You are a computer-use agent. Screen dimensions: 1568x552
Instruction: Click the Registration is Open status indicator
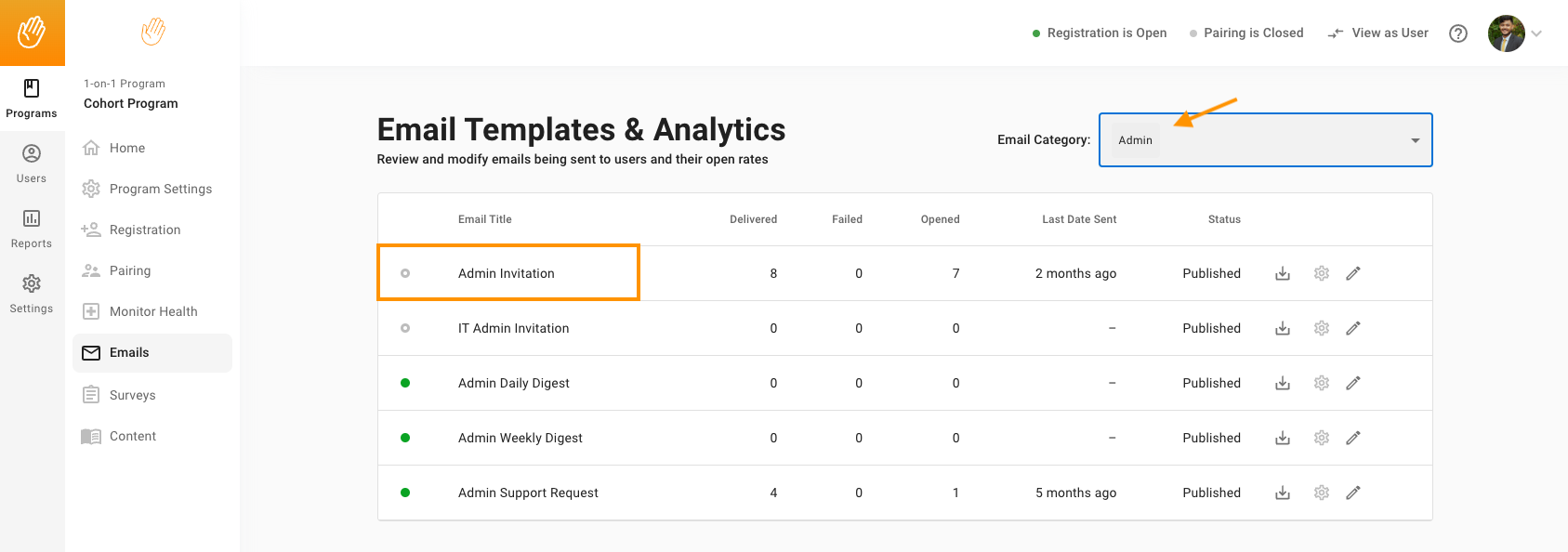point(1100,33)
